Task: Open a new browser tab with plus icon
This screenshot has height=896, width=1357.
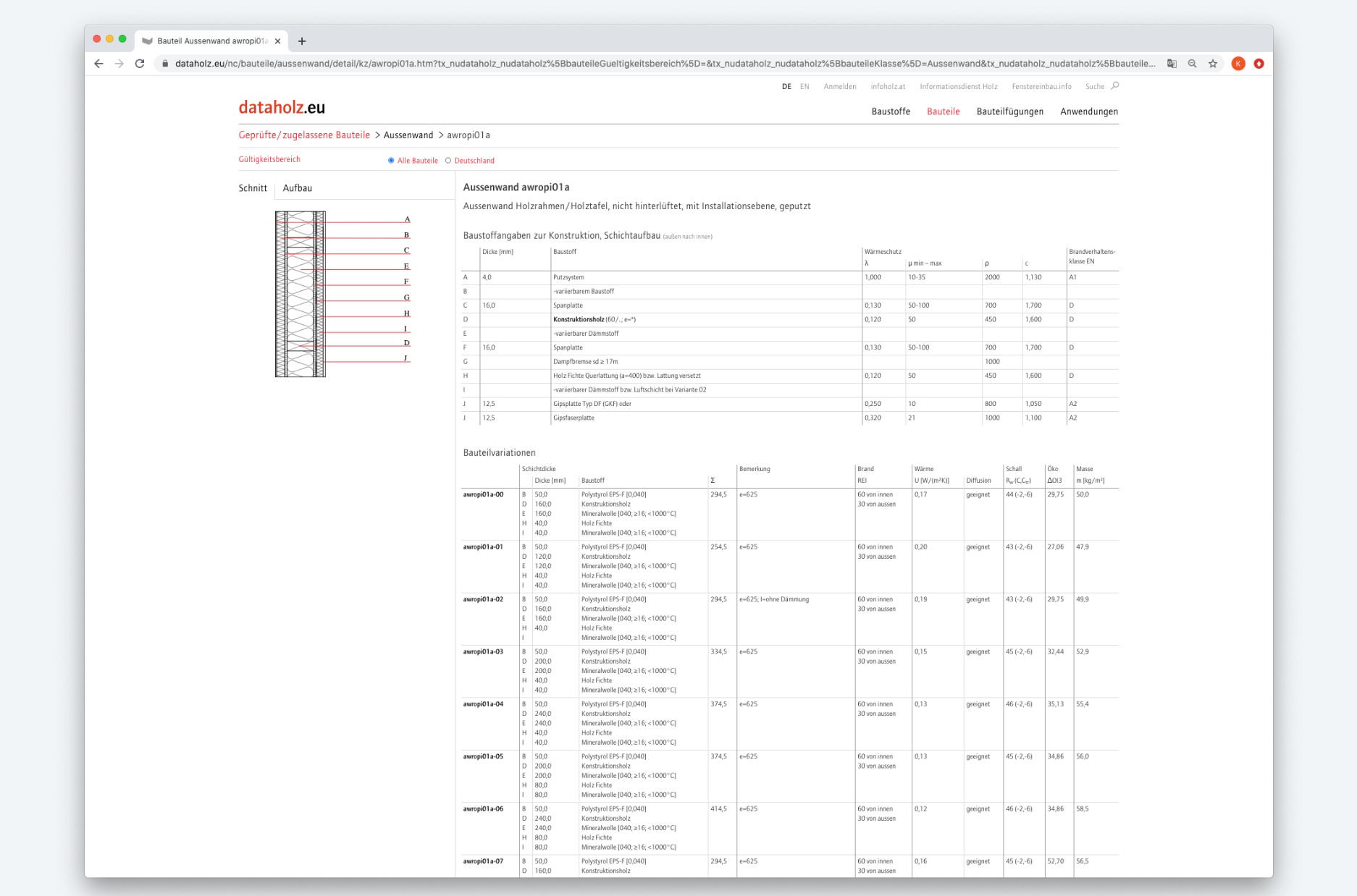Action: 302,41
